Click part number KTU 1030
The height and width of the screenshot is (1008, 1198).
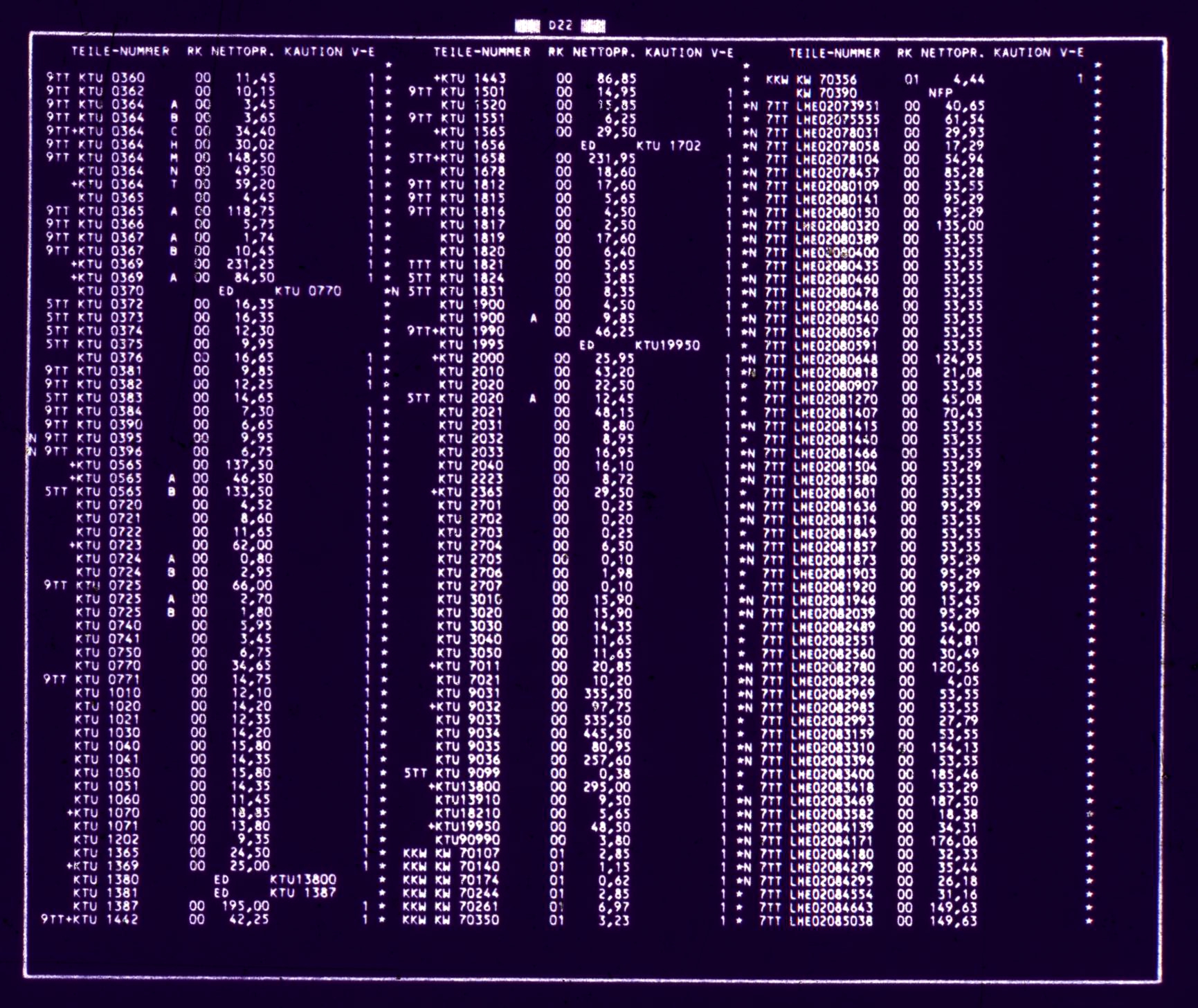coord(108,732)
